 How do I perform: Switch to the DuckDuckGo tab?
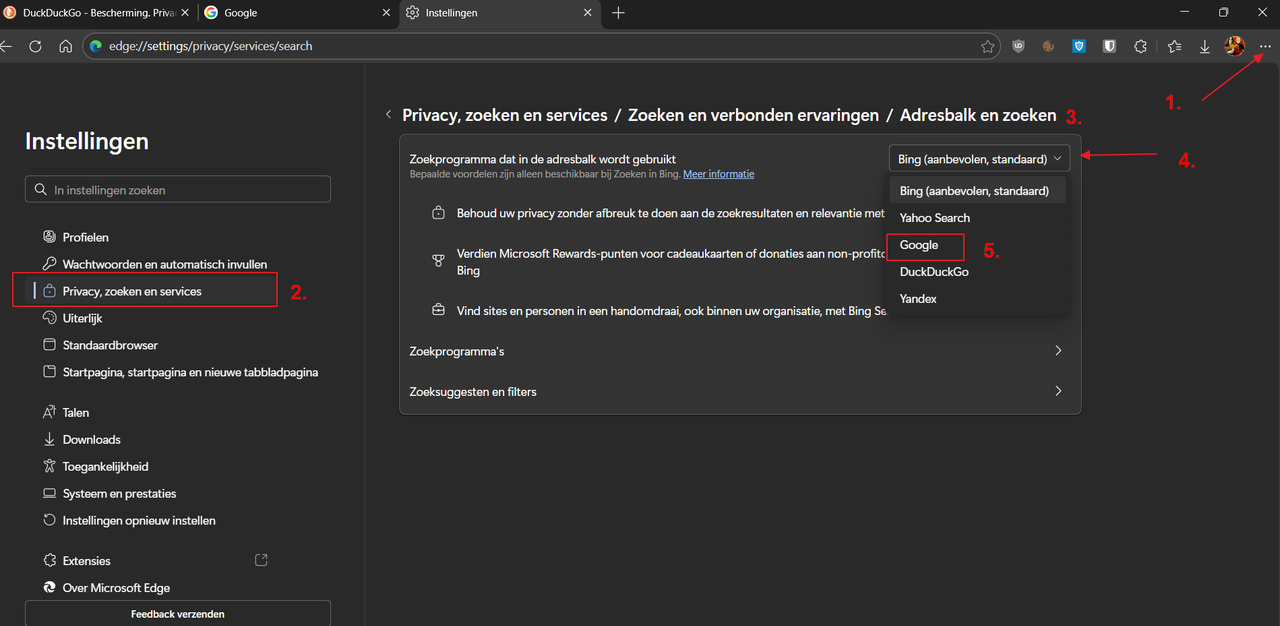tap(98, 13)
